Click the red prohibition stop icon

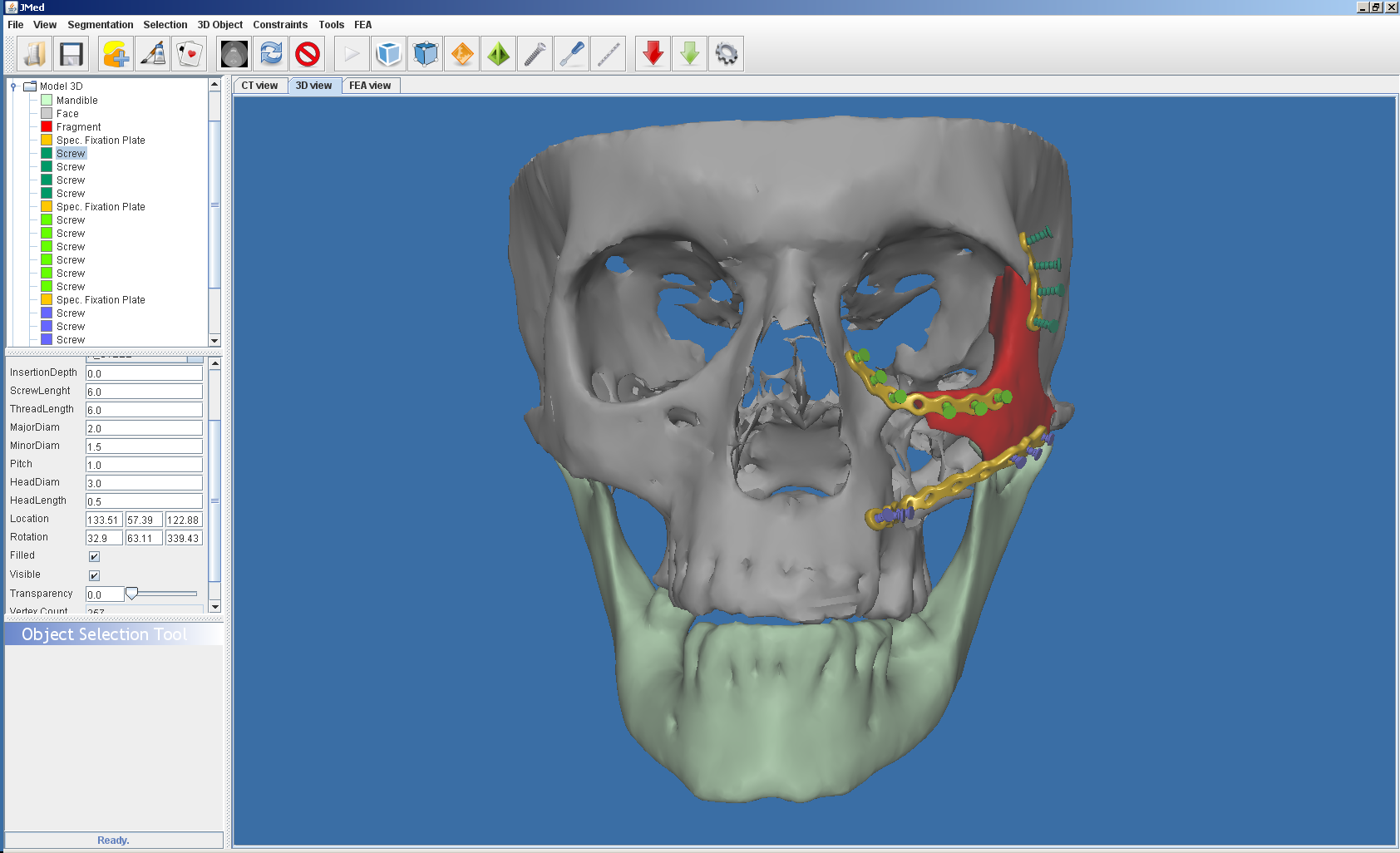[x=308, y=54]
